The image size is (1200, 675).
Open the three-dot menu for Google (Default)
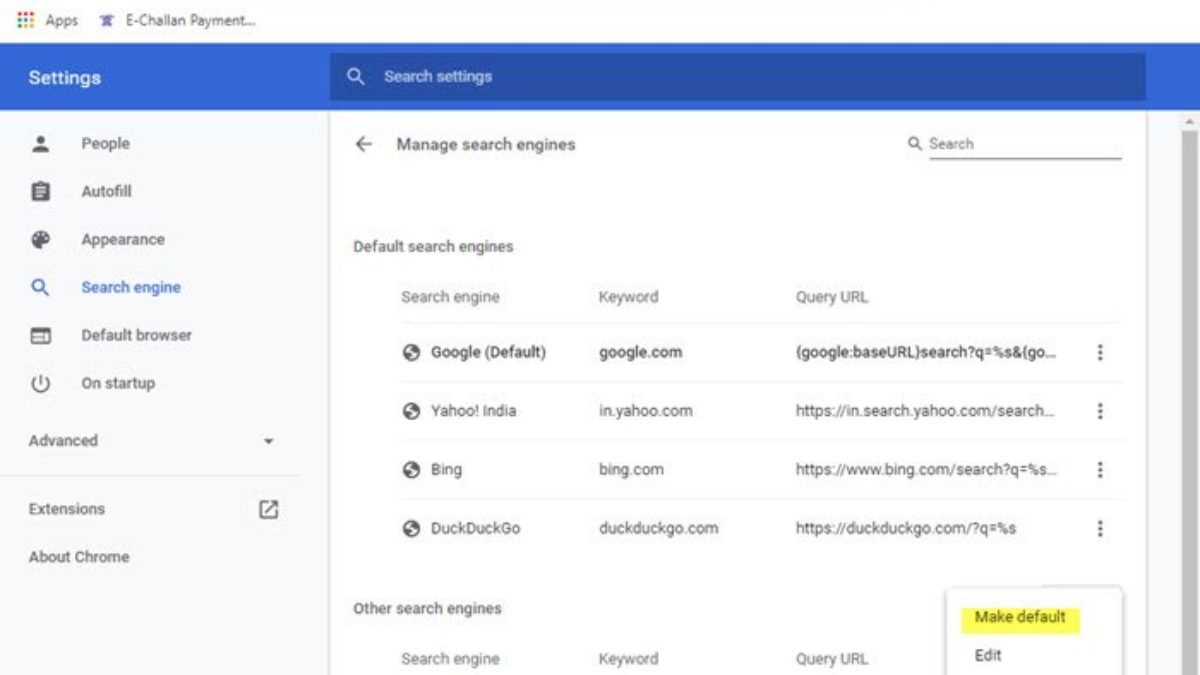tap(1100, 352)
